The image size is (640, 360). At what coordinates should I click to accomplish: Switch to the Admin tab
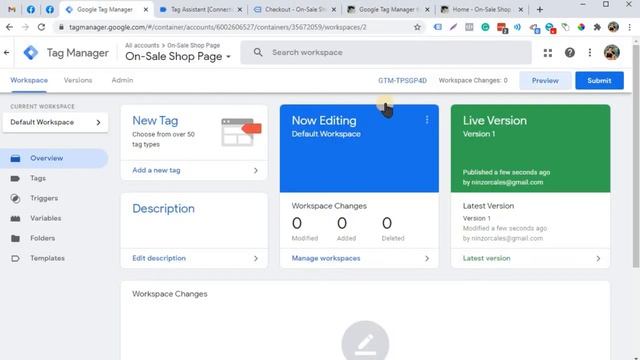tap(122, 80)
